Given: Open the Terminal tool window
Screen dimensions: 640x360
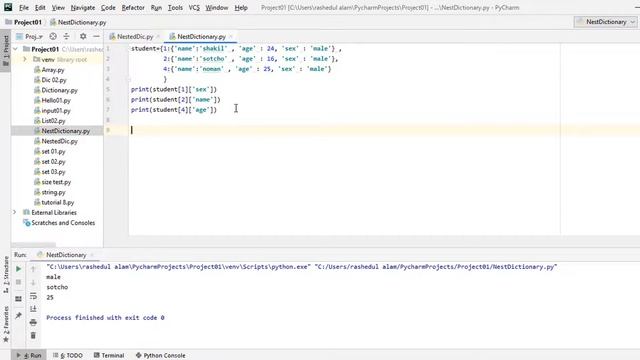Looking at the screenshot, I should click(x=109, y=356).
